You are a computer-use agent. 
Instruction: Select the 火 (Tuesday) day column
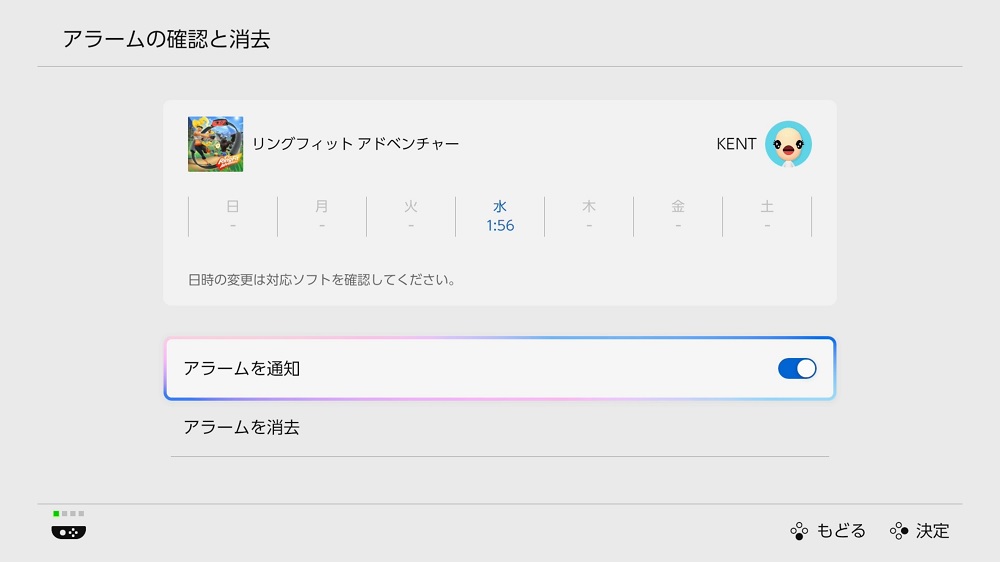click(x=411, y=216)
